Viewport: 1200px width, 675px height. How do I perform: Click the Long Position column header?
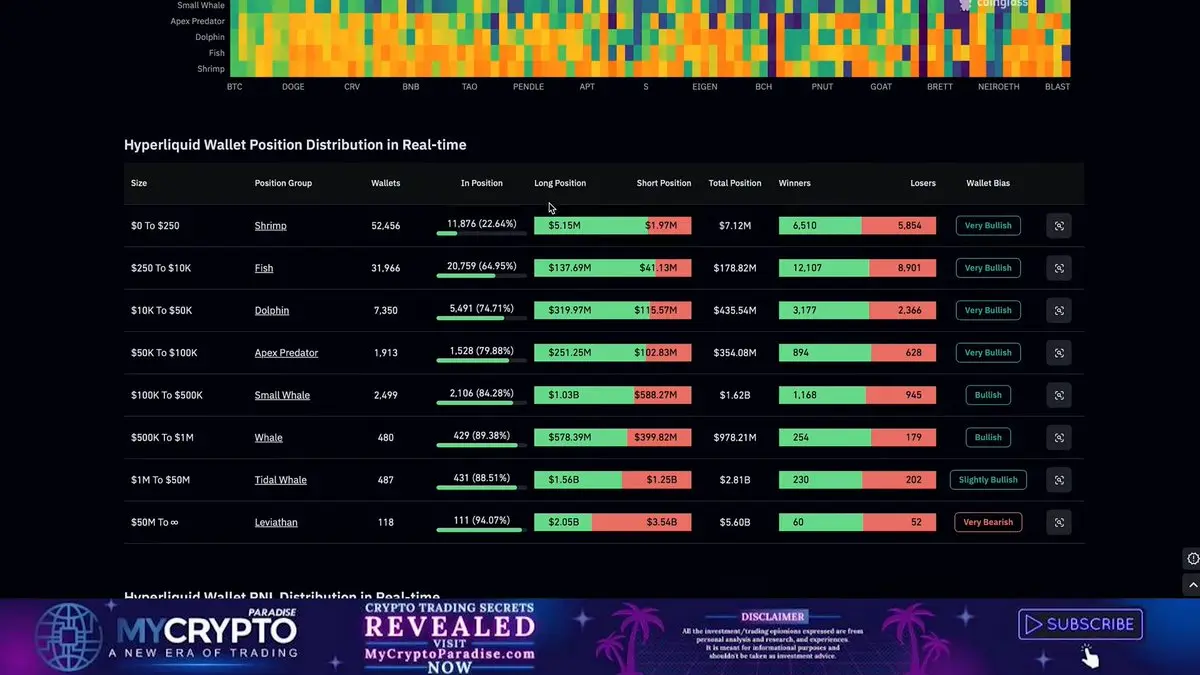tap(560, 183)
